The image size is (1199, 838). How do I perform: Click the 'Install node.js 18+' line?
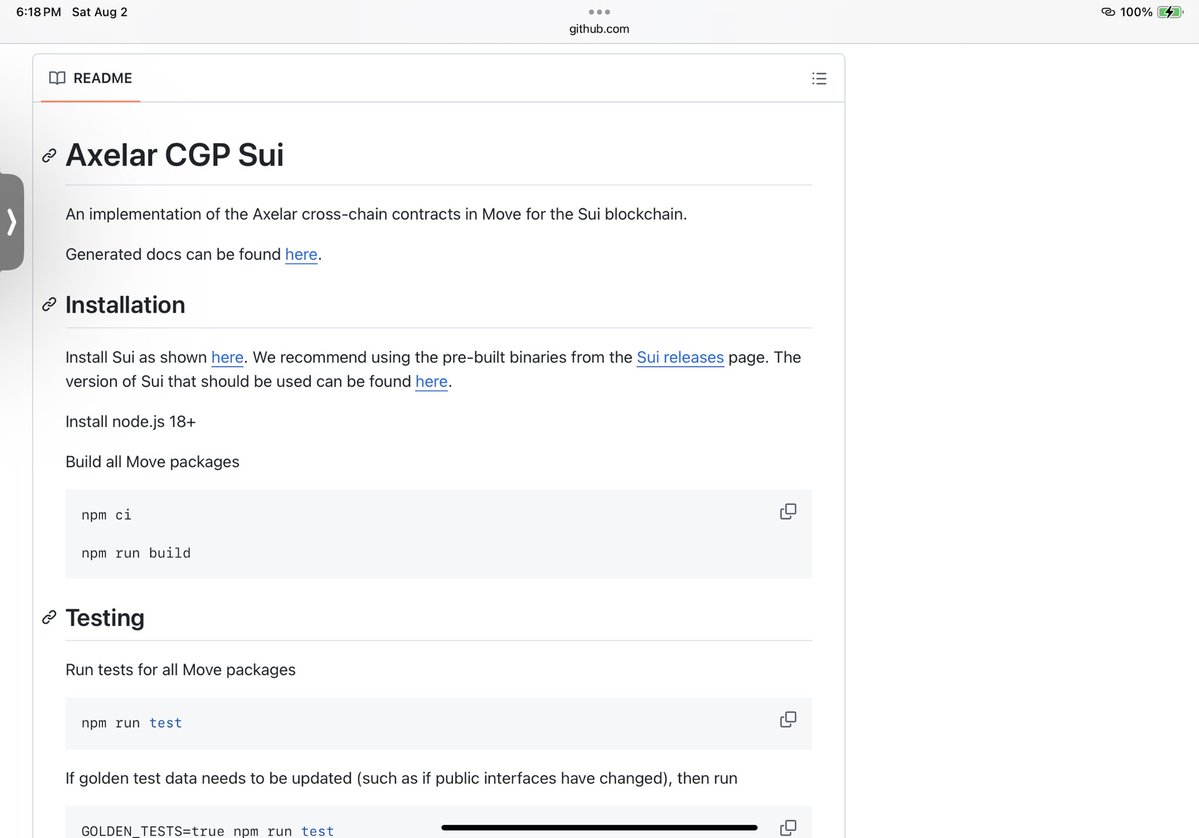coord(131,422)
